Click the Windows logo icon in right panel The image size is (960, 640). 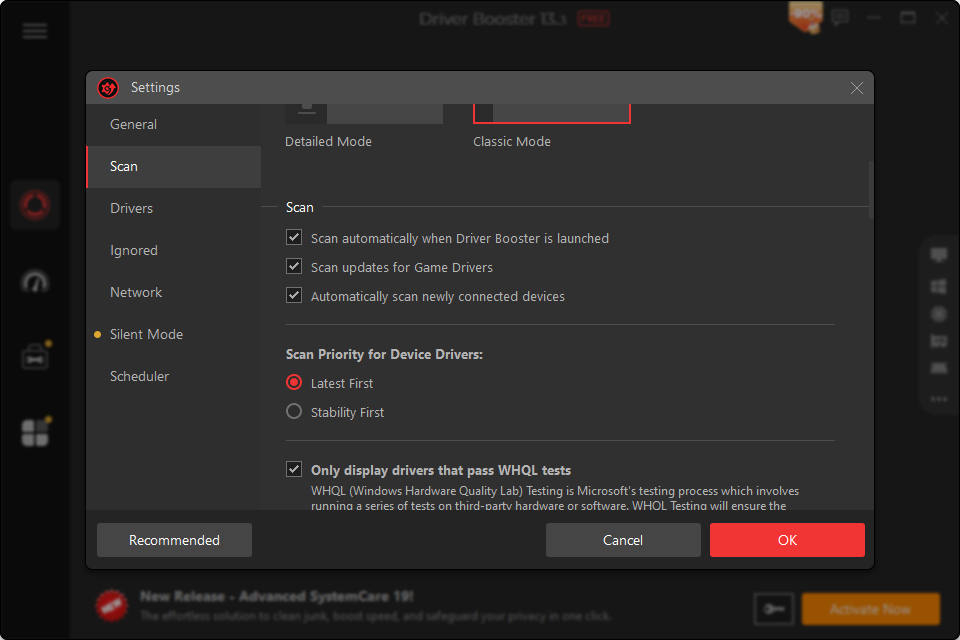click(939, 286)
